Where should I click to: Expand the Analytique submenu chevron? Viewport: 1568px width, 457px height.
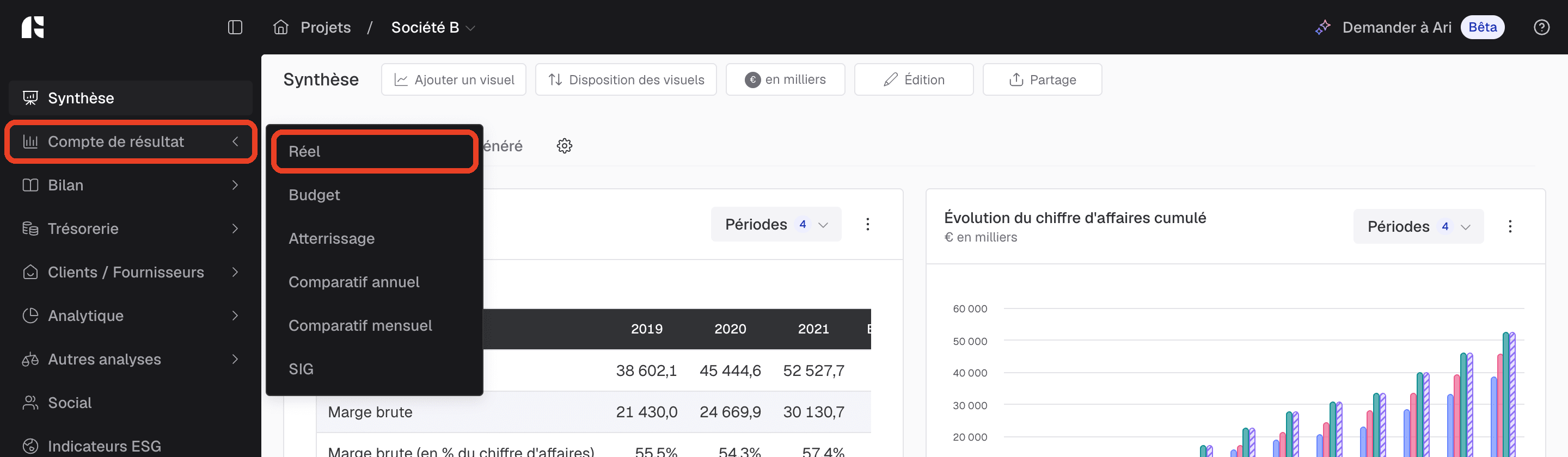[x=235, y=316]
